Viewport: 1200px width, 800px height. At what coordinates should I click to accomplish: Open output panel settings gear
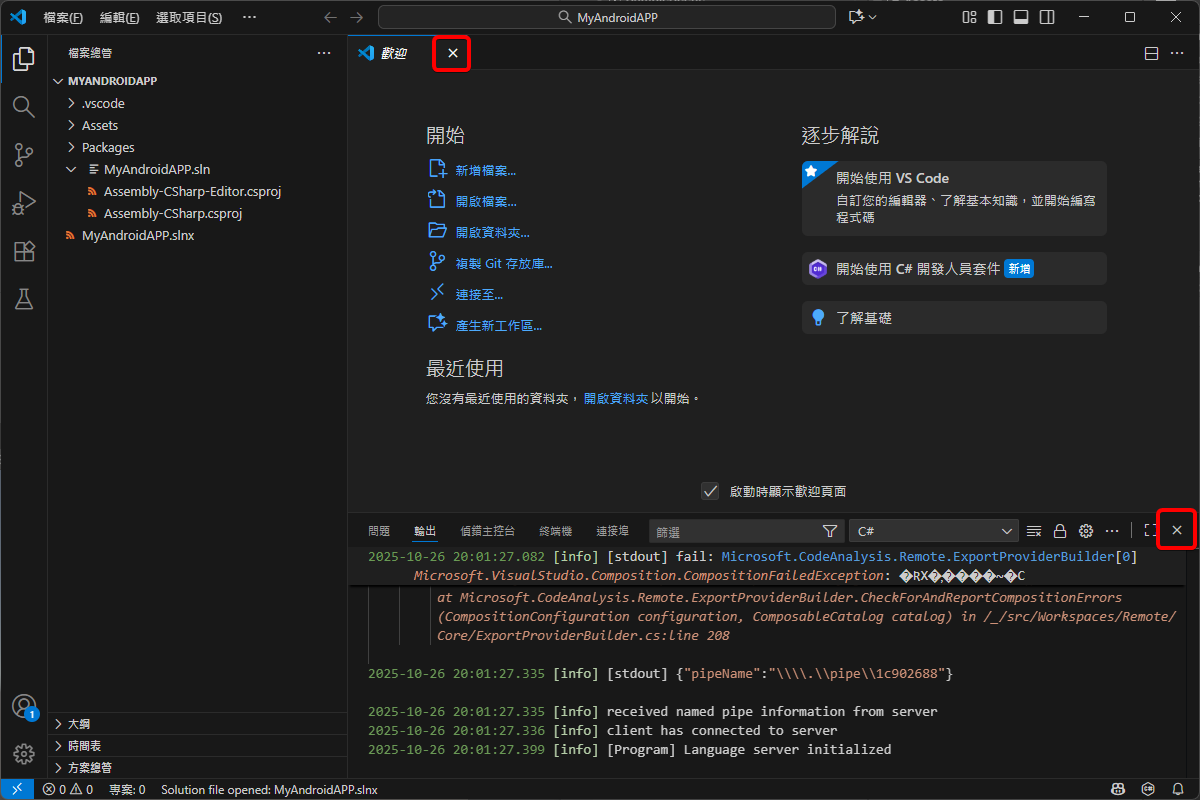[x=1086, y=530]
